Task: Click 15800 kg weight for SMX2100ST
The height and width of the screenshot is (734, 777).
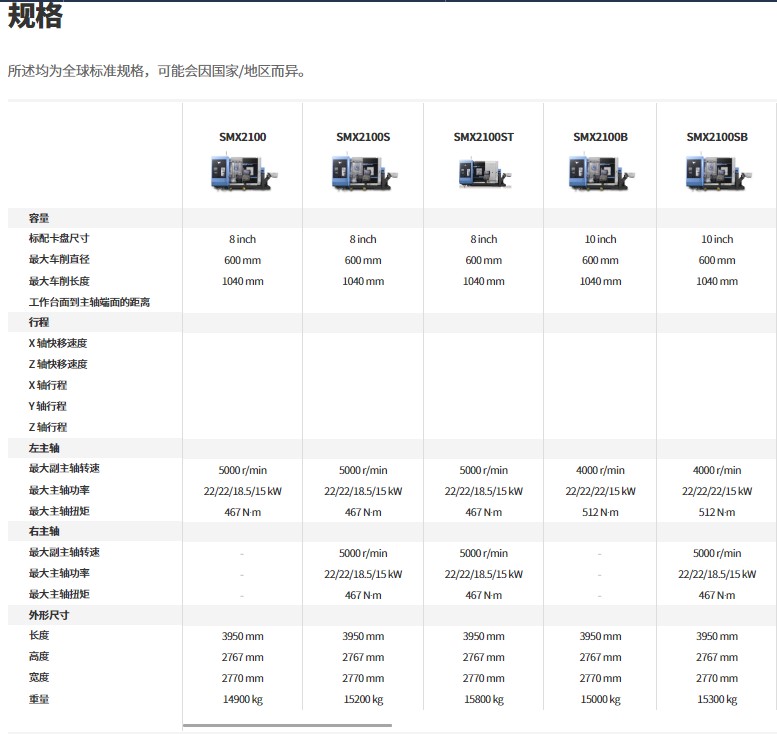Action: [x=484, y=699]
